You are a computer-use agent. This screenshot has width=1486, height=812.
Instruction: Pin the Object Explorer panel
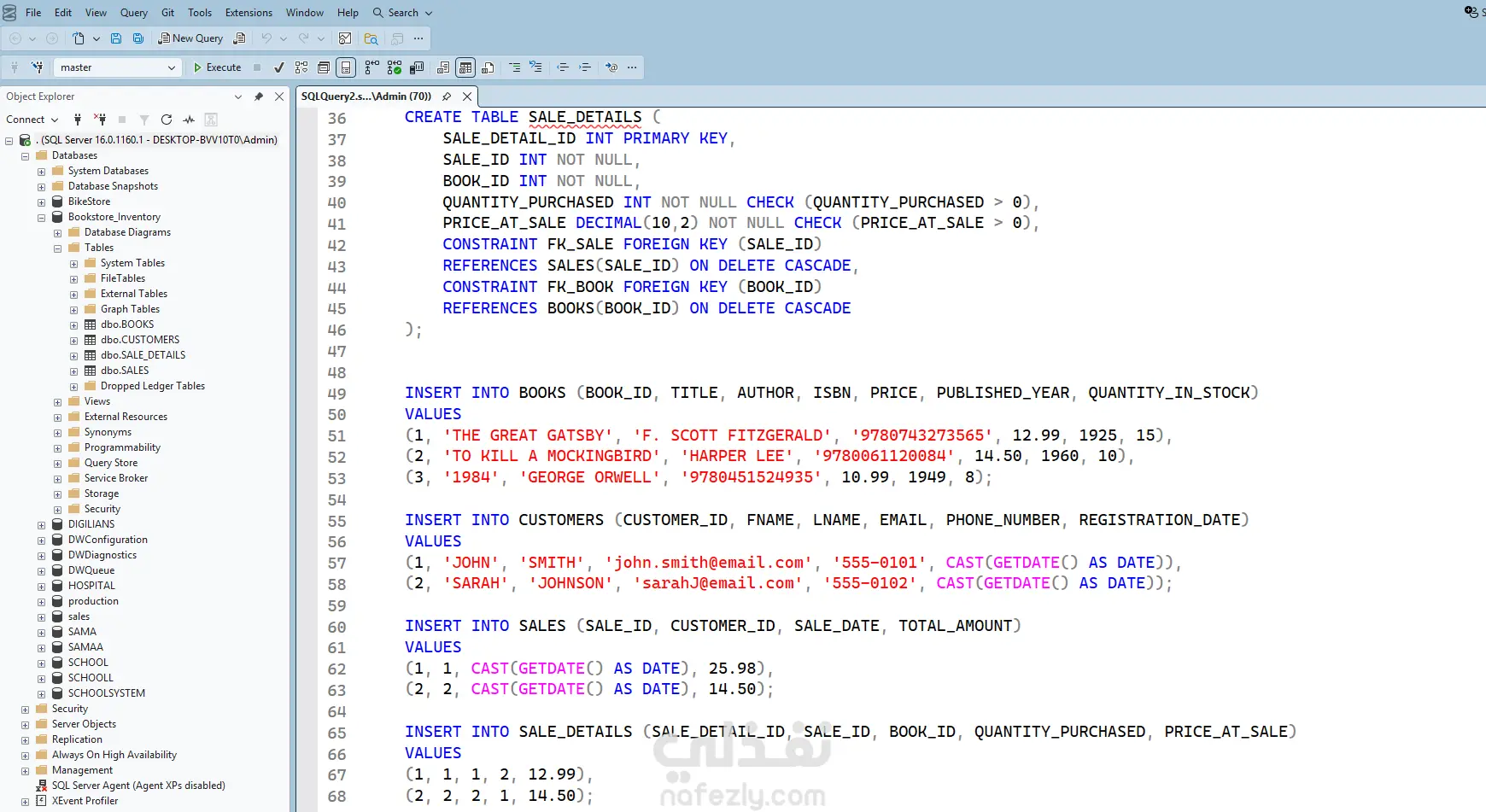[259, 96]
